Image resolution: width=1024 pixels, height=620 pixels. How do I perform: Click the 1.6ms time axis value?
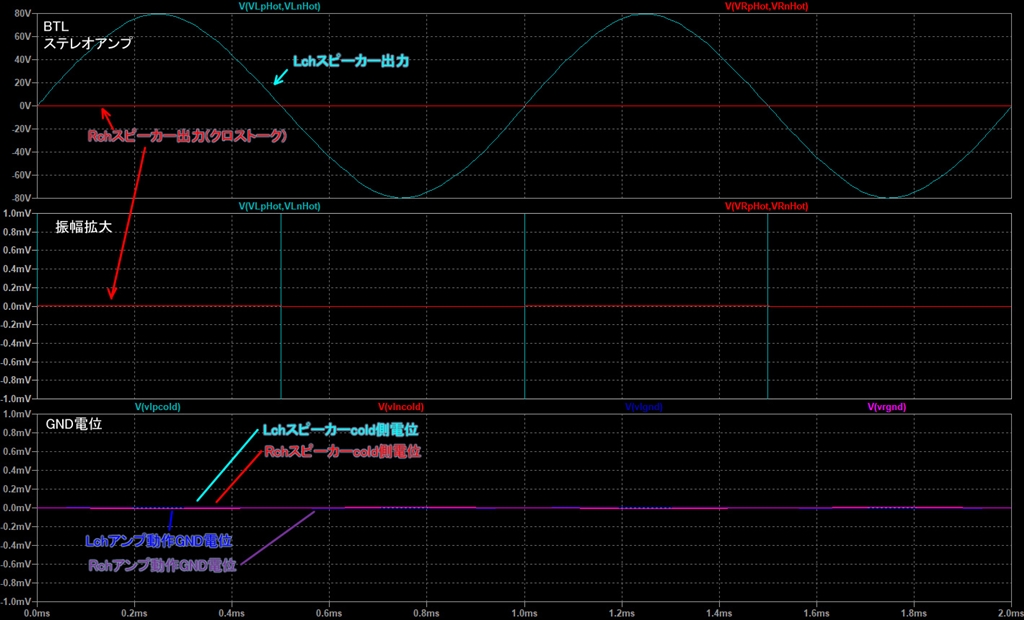tap(816, 613)
